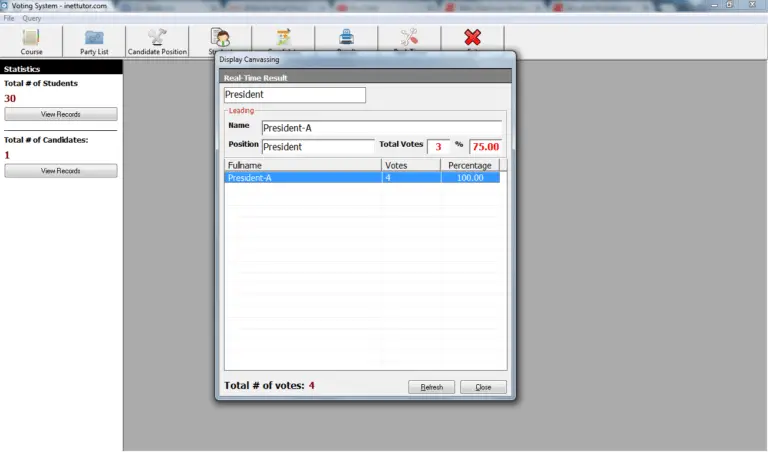Open the Party List toolbar icon
The image size is (768, 452).
[x=94, y=42]
